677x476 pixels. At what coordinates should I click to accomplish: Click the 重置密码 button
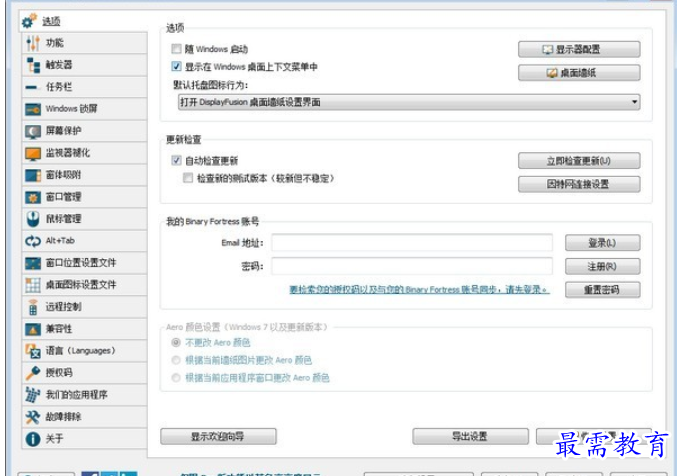pos(602,290)
